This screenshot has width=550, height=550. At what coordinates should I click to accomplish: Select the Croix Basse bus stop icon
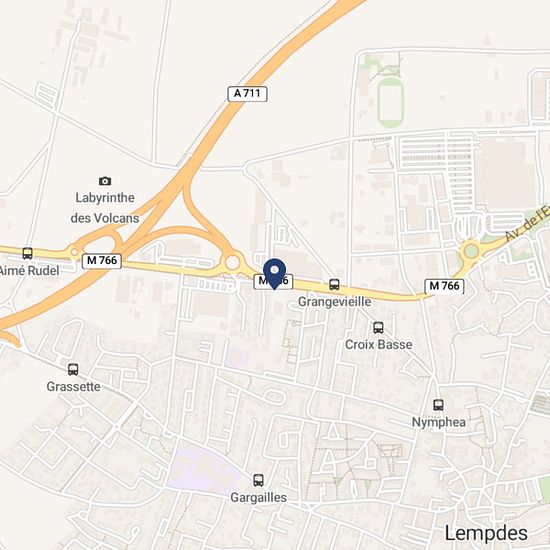click(378, 328)
